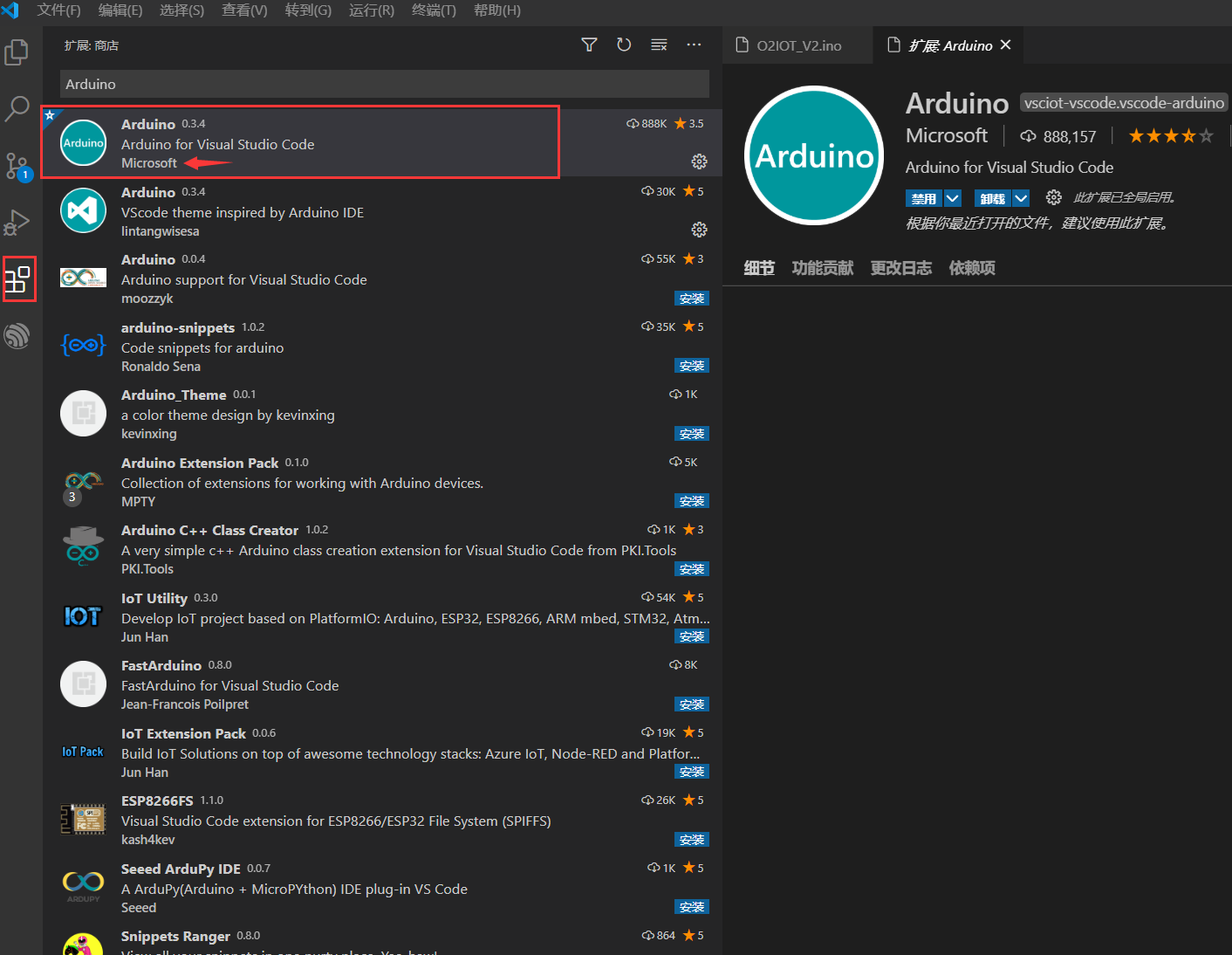The image size is (1232, 955).
Task: Open the File menu
Action: click(x=58, y=10)
